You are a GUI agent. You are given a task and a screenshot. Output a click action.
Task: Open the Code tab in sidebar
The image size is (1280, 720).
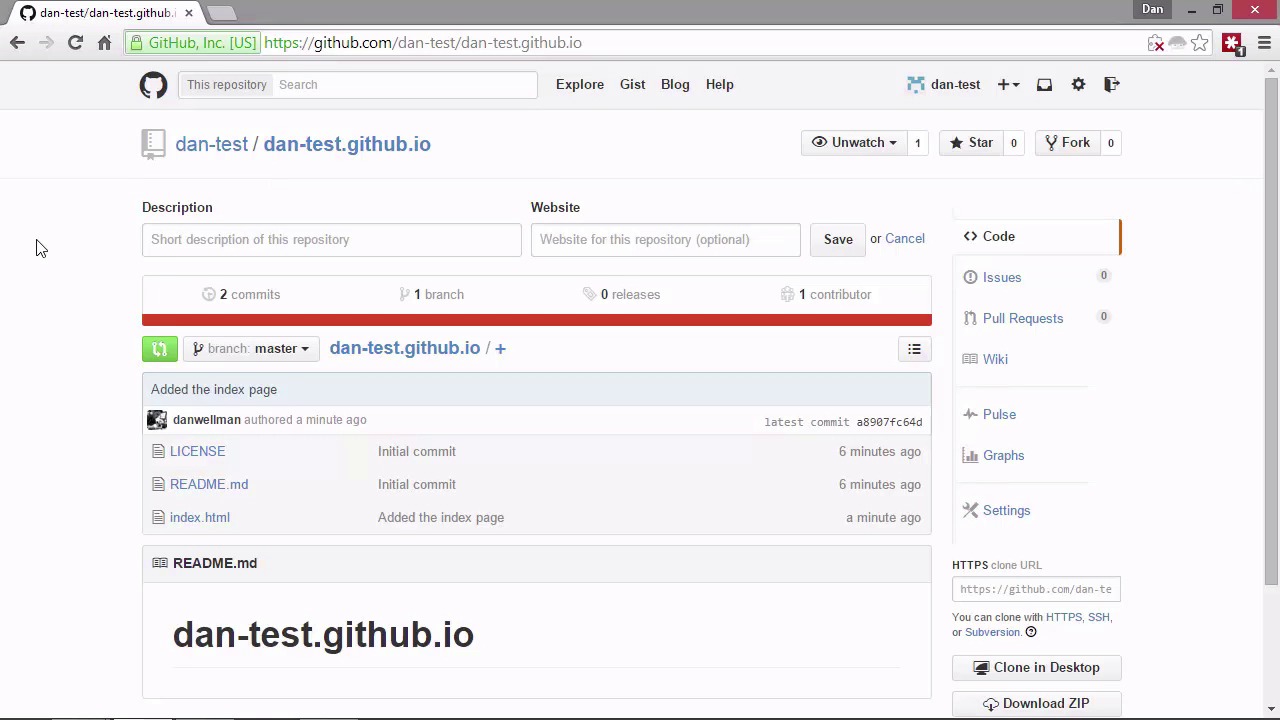pyautogui.click(x=1036, y=237)
